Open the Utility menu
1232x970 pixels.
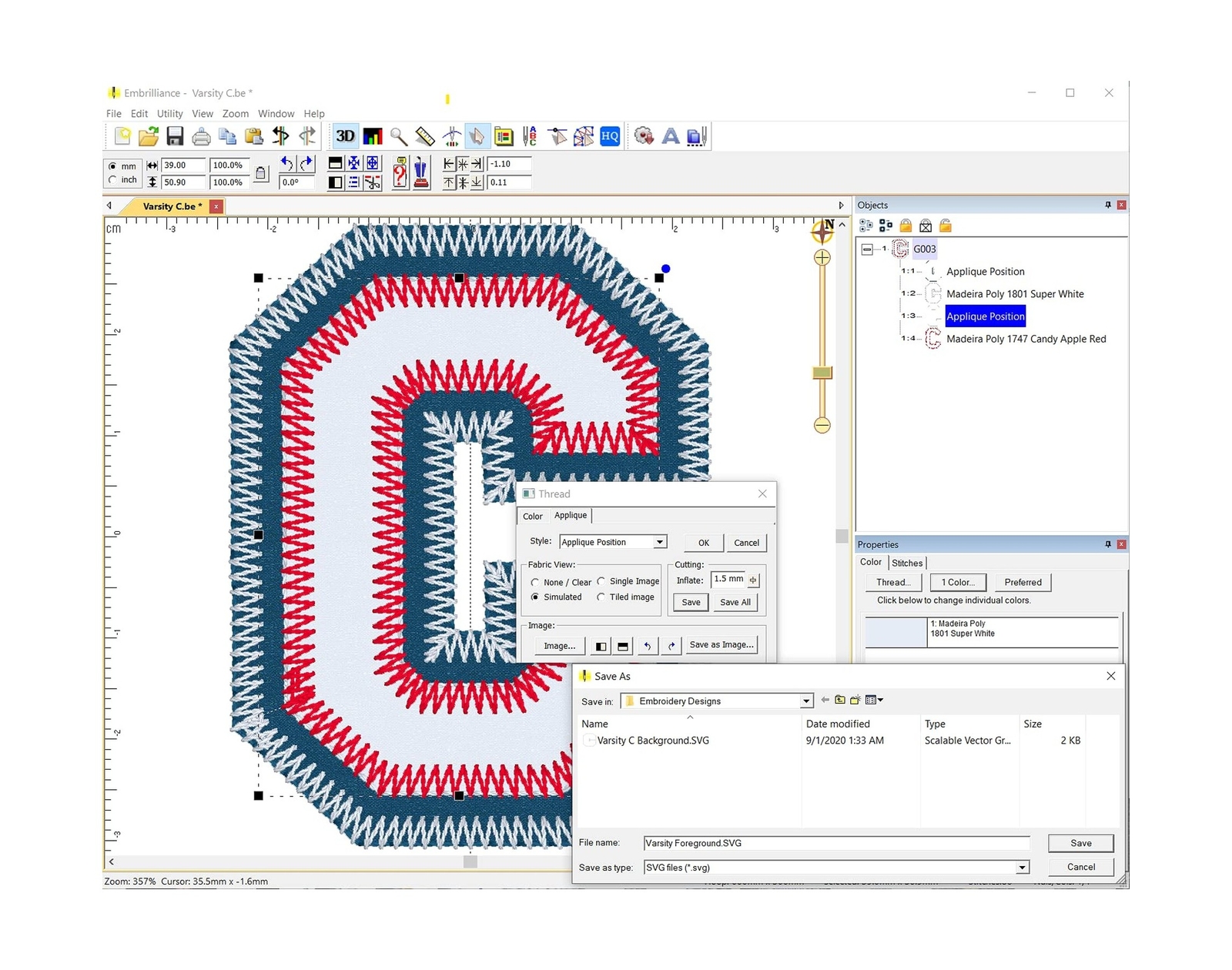(169, 113)
